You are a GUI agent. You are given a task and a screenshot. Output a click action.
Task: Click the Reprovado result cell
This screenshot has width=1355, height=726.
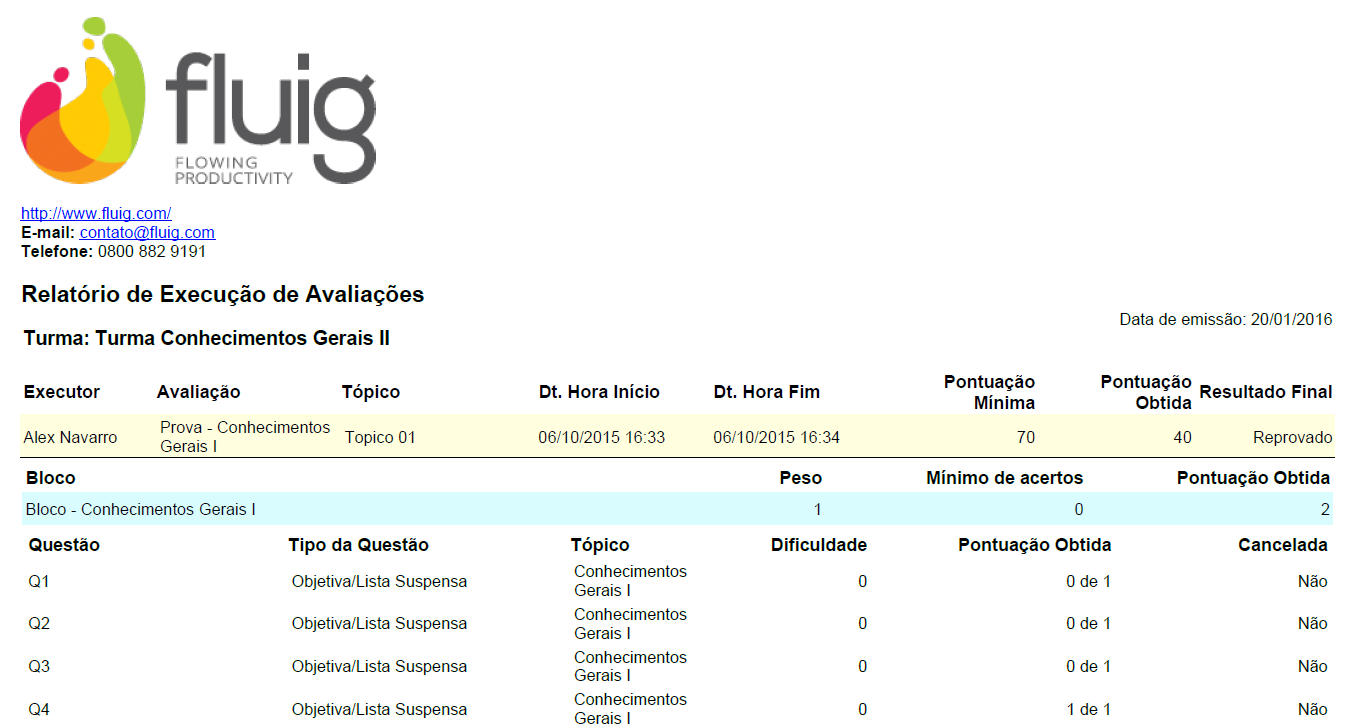point(1293,437)
